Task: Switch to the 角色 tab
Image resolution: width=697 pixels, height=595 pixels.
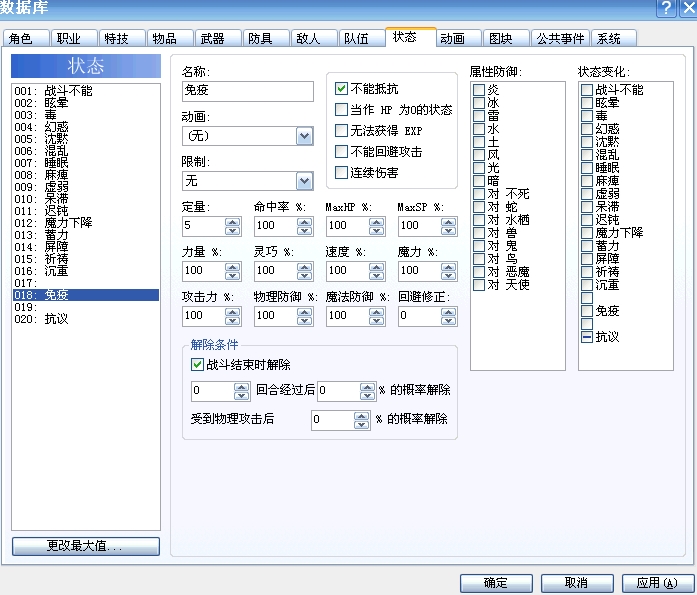Action: tap(26, 39)
